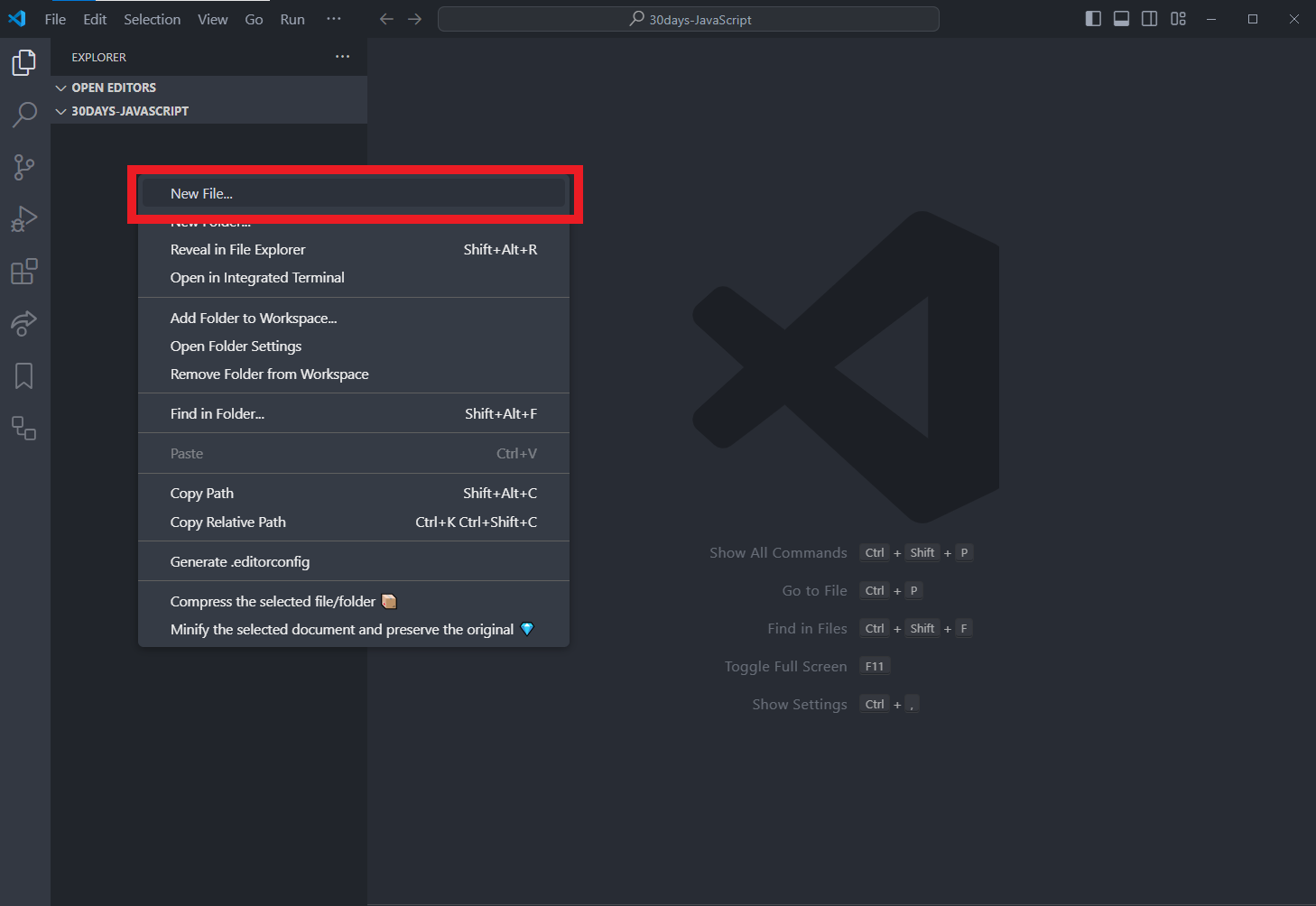Minimize the VS Code window
Image resolution: width=1316 pixels, height=906 pixels.
pyautogui.click(x=1211, y=19)
